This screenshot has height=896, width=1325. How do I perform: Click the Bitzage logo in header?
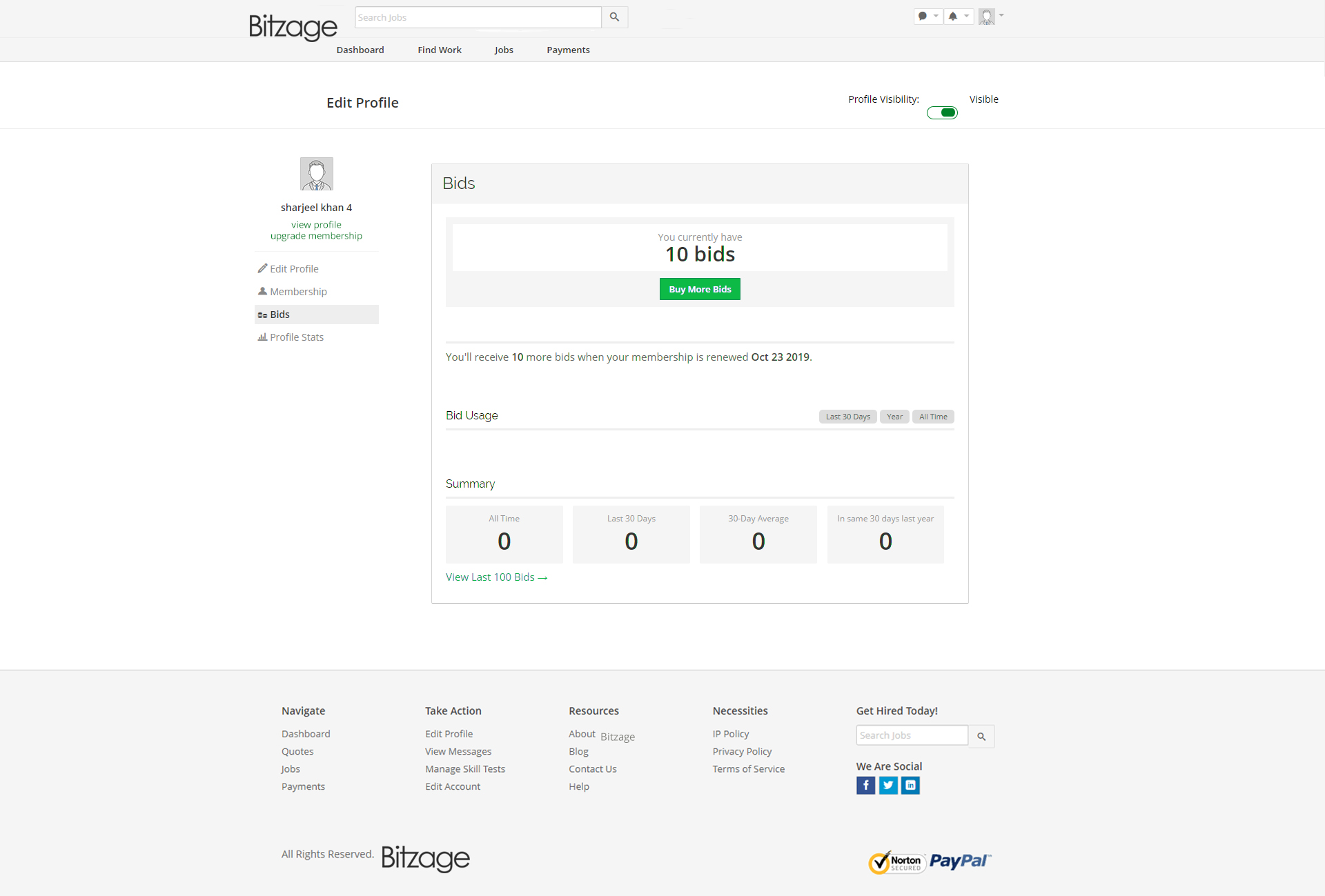tap(293, 27)
